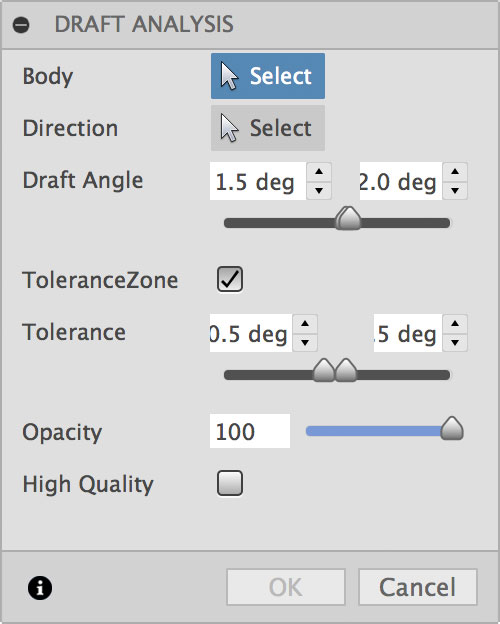
Task: Decrease the second Draft Angle value
Action: (x=455, y=190)
